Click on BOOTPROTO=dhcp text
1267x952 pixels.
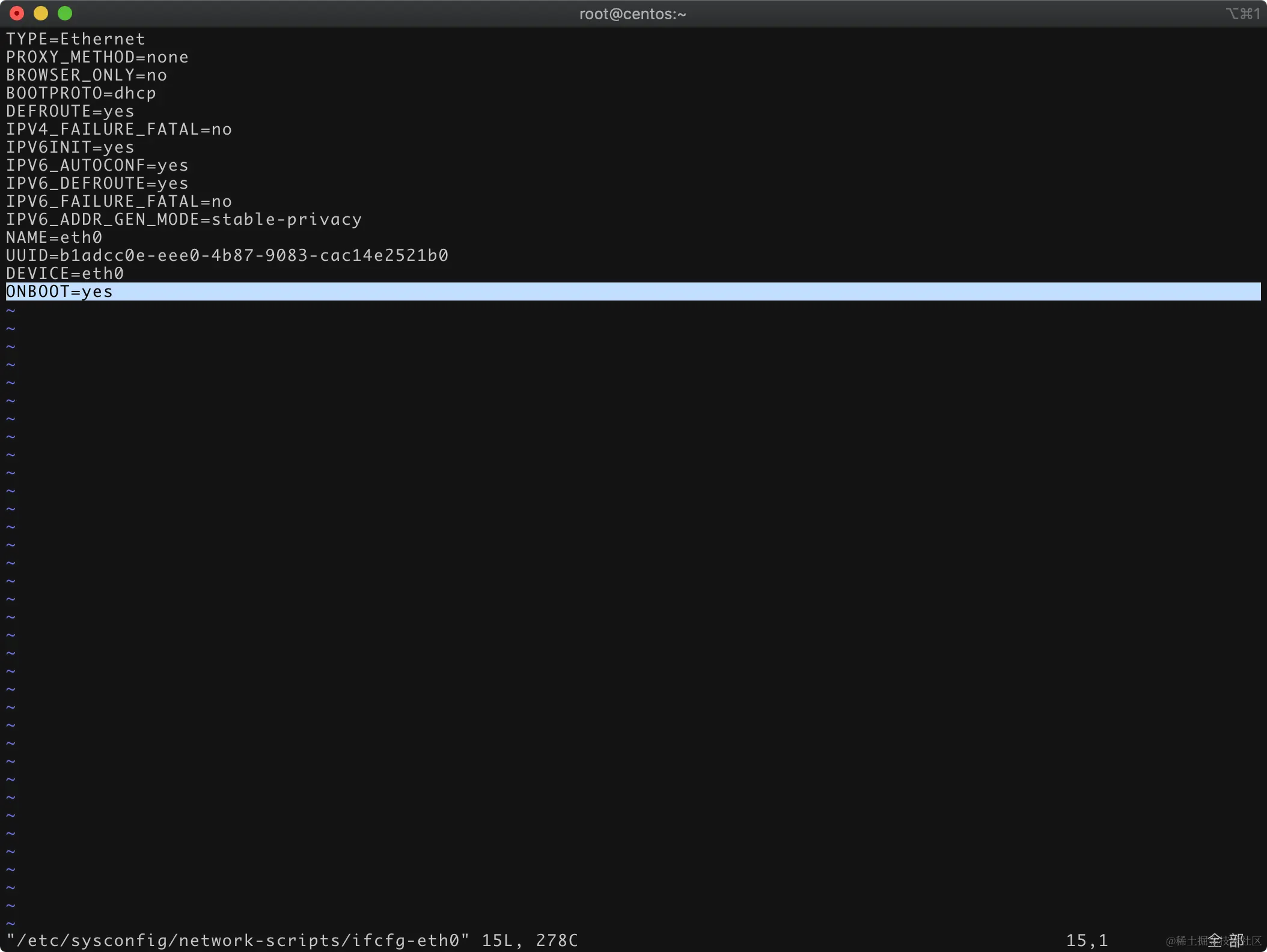click(x=81, y=94)
